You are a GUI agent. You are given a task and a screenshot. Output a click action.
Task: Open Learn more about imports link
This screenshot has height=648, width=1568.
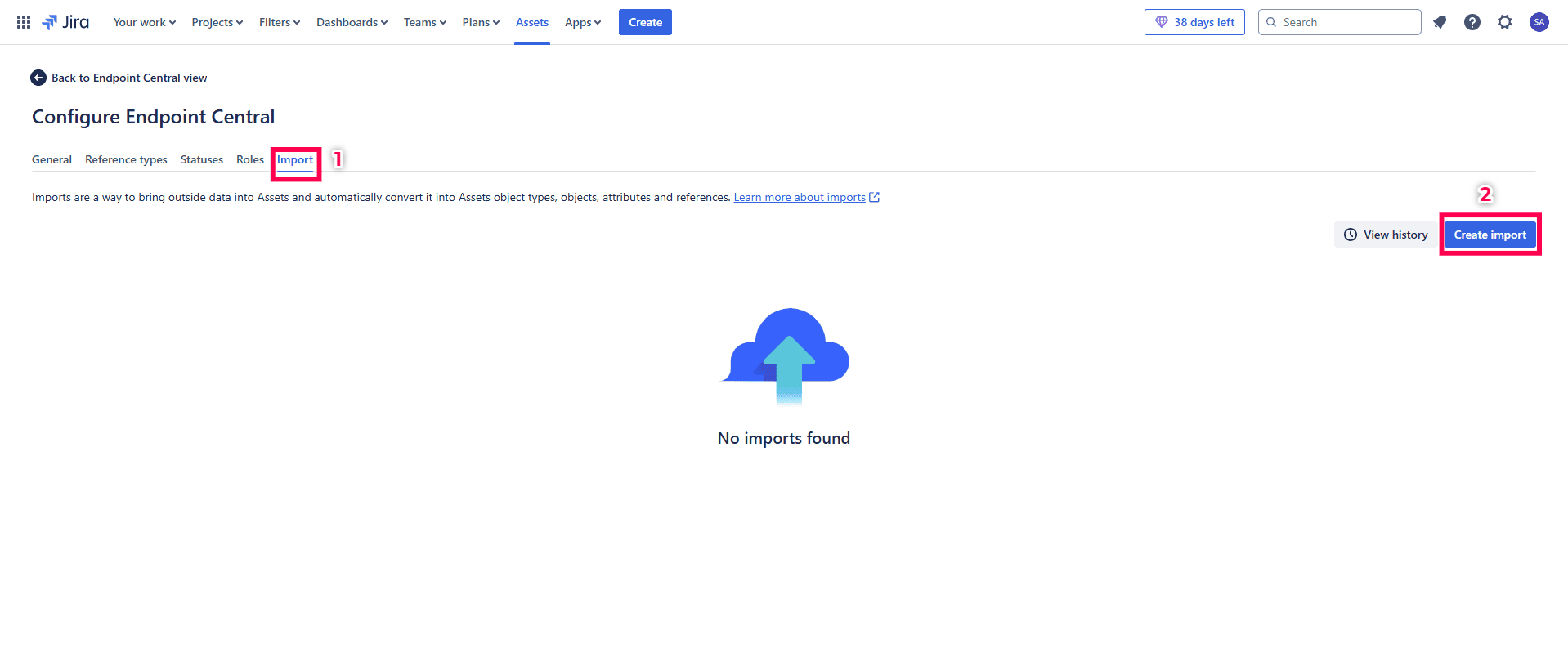tap(800, 197)
